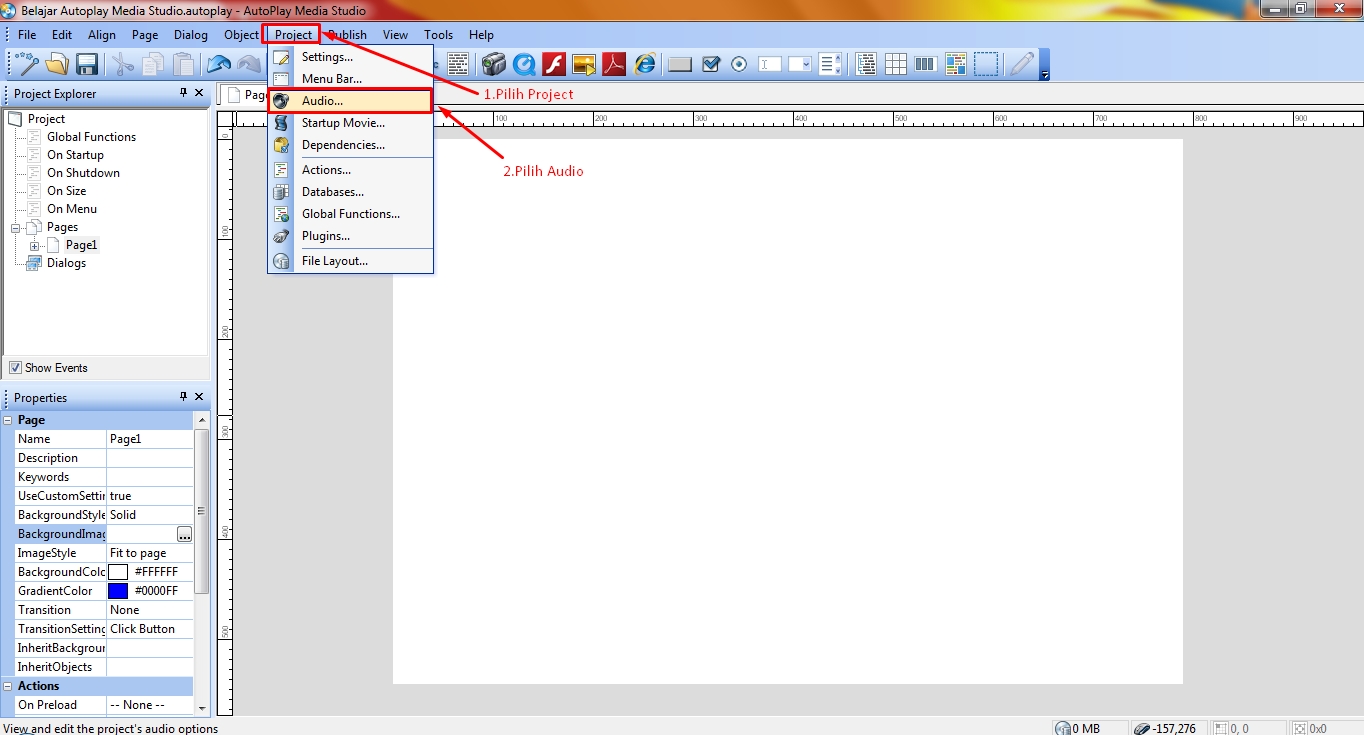This screenshot has height=735, width=1364.
Task: Insert a RadioButton object from the toolbar
Action: [740, 65]
